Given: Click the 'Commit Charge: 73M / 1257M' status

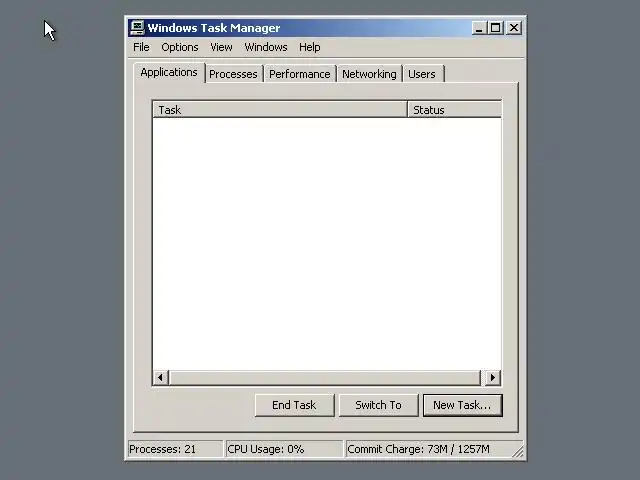Looking at the screenshot, I should [x=418, y=449].
